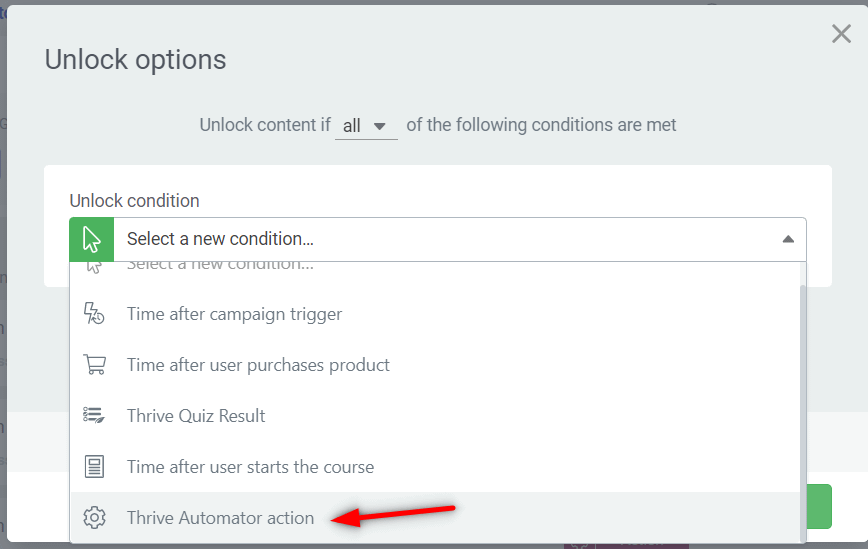Viewport: 868px width, 549px height.
Task: Collapse the Unlock condition dropdown arrow
Action: point(787,240)
